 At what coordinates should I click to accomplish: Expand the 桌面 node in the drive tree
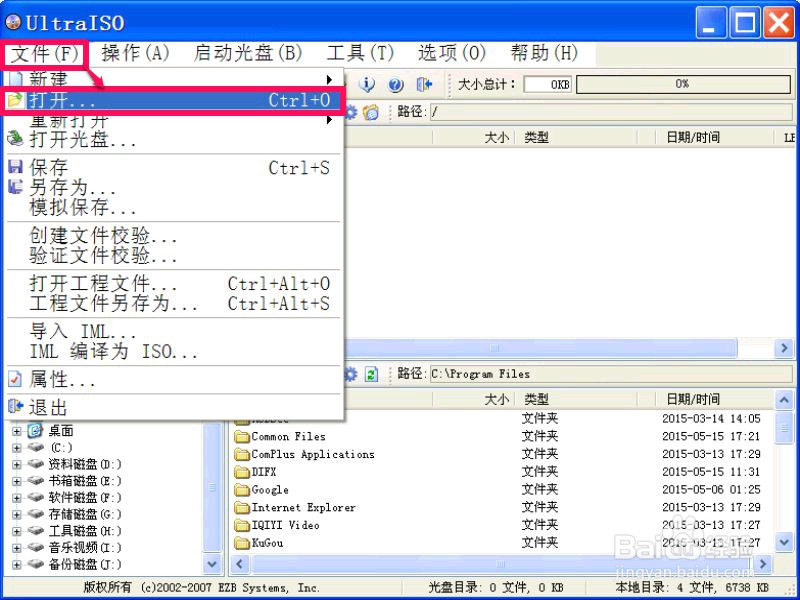(x=17, y=431)
